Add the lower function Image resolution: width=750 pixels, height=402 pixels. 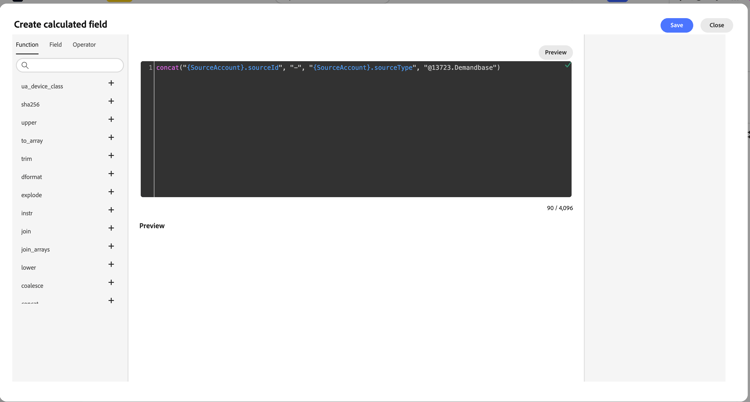111,265
